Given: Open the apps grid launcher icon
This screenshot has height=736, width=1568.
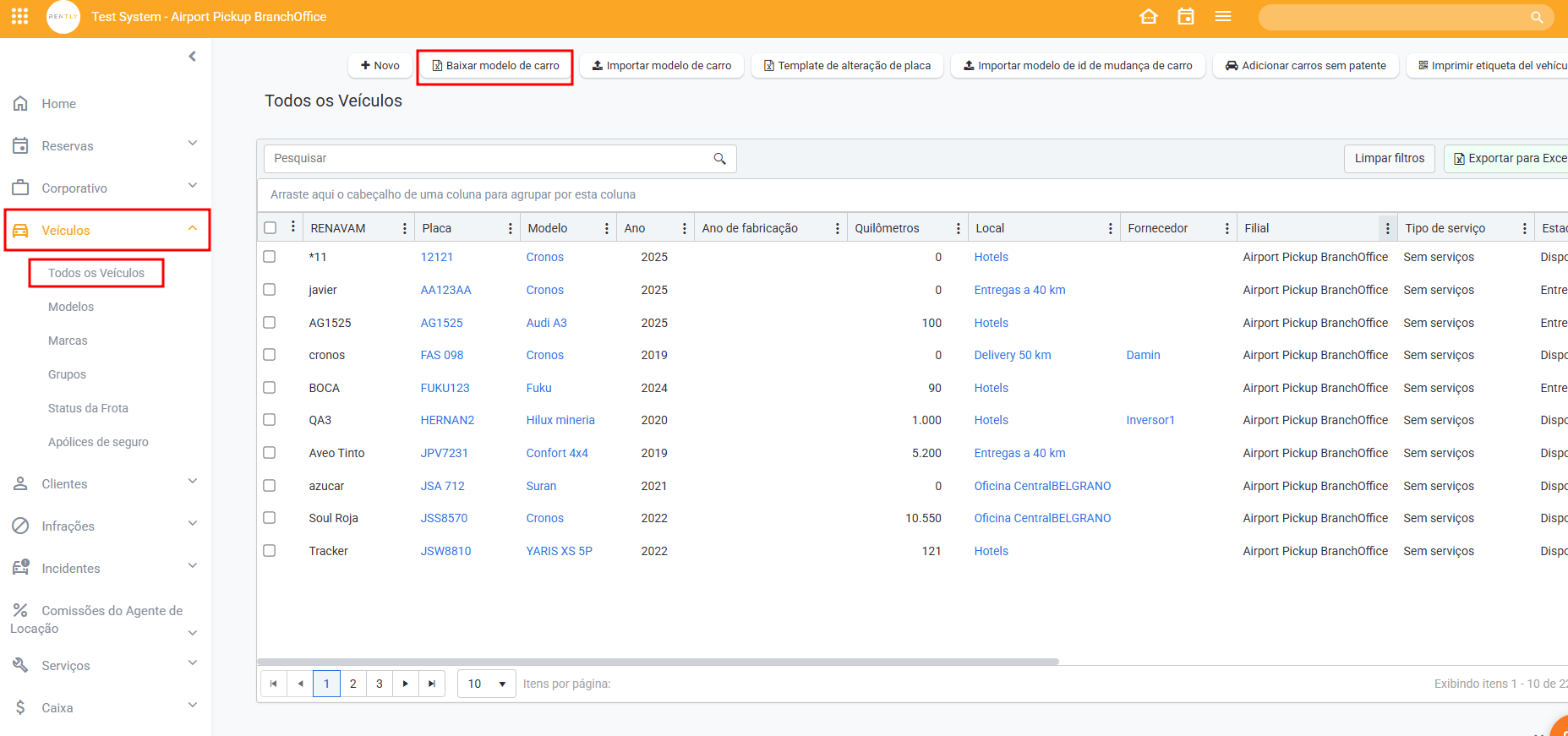Looking at the screenshot, I should [19, 16].
